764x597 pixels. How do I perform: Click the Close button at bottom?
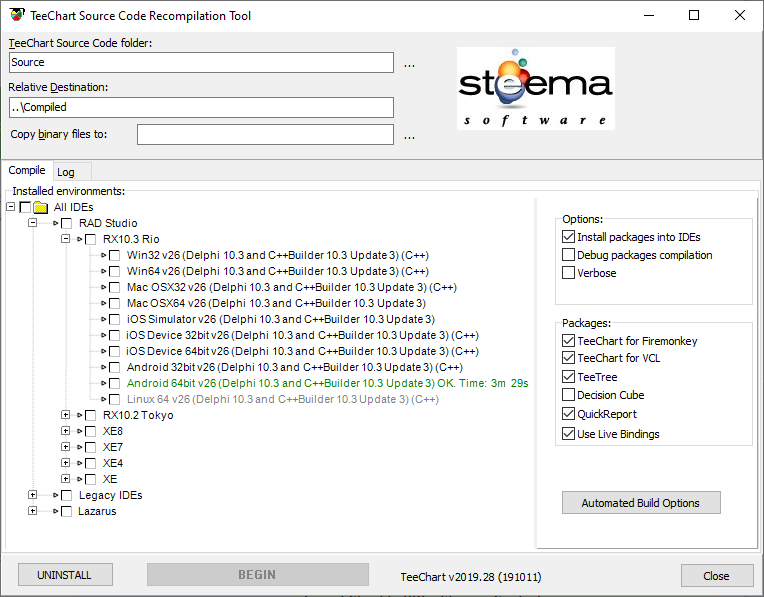717,576
